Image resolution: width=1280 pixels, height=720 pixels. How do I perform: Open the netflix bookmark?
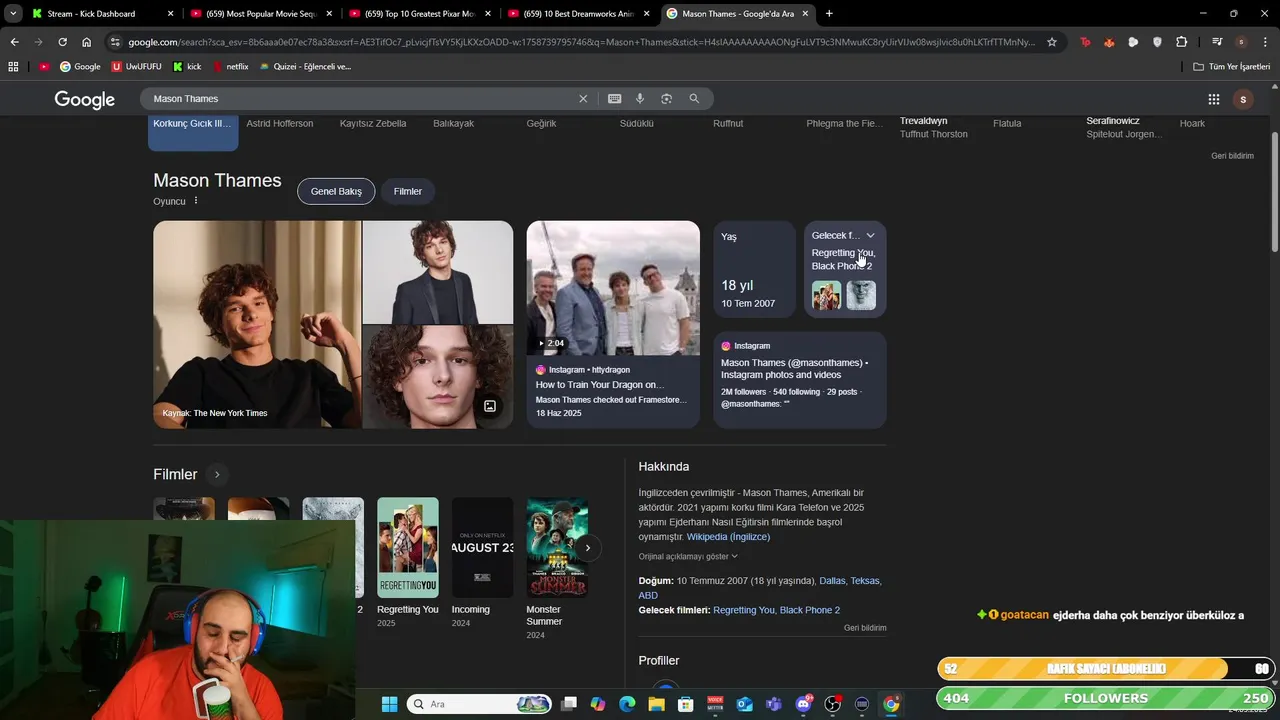pyautogui.click(x=229, y=66)
